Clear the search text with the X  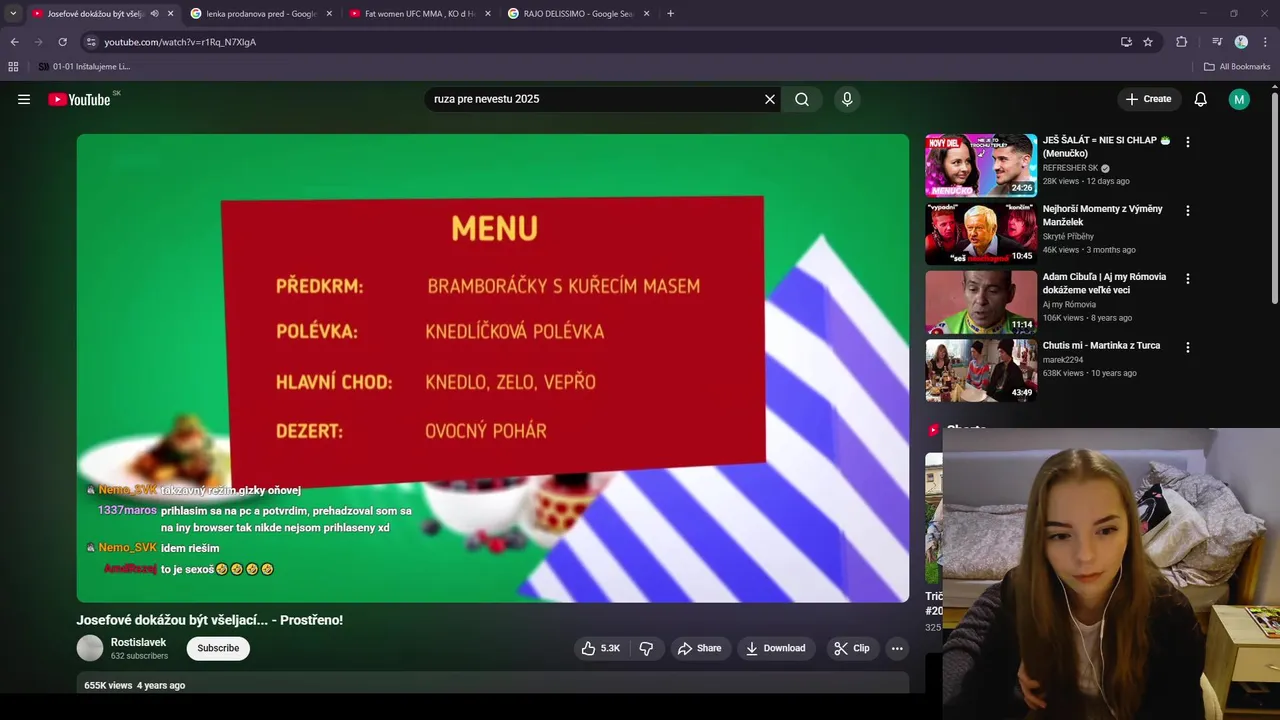tap(770, 99)
